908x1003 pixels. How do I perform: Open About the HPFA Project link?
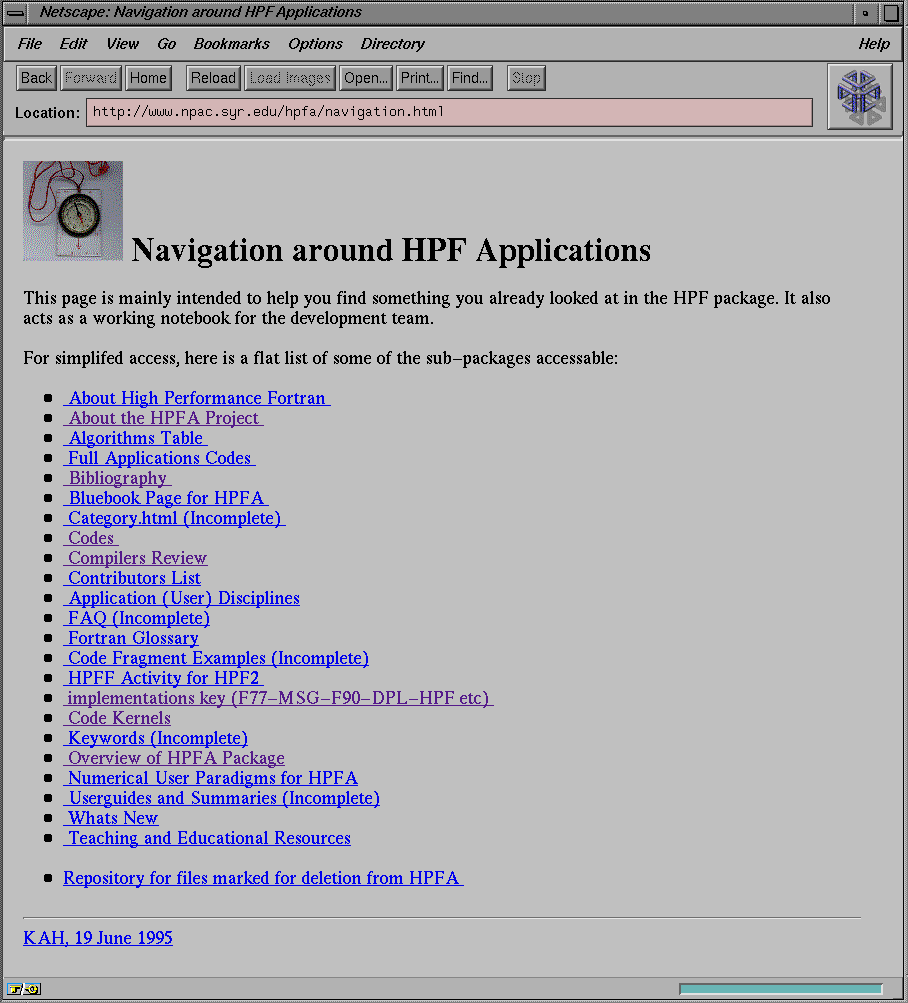coord(163,418)
